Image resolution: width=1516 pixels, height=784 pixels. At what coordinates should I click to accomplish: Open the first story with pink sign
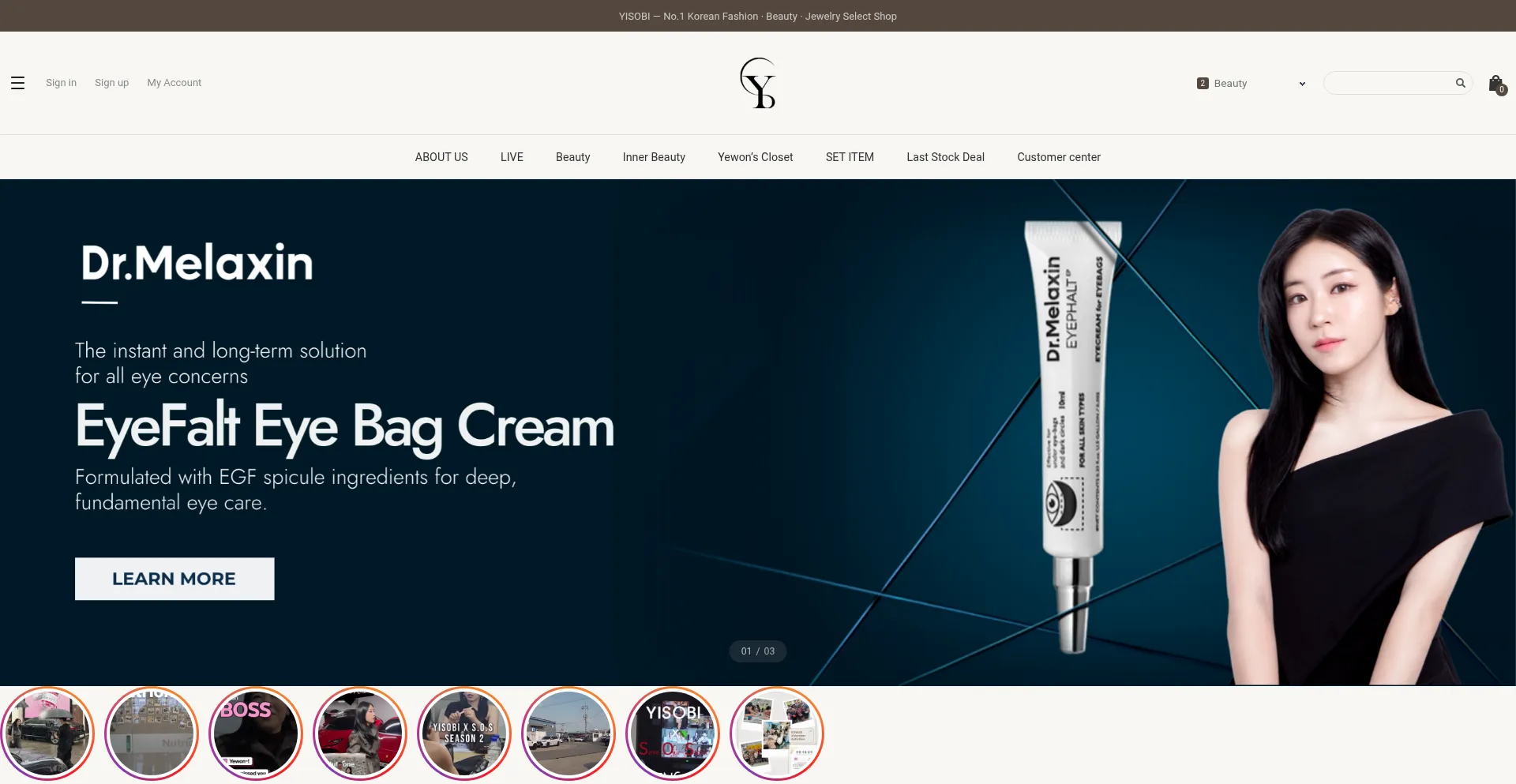[47, 733]
